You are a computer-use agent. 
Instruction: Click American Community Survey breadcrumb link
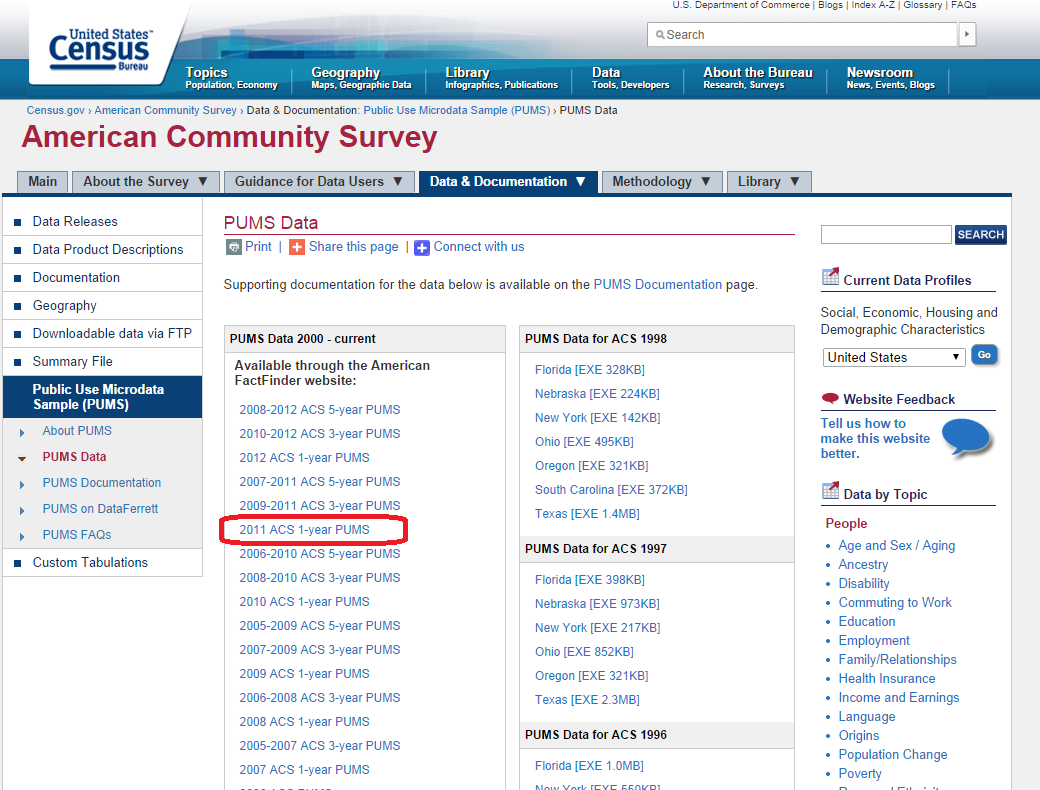[x=165, y=110]
